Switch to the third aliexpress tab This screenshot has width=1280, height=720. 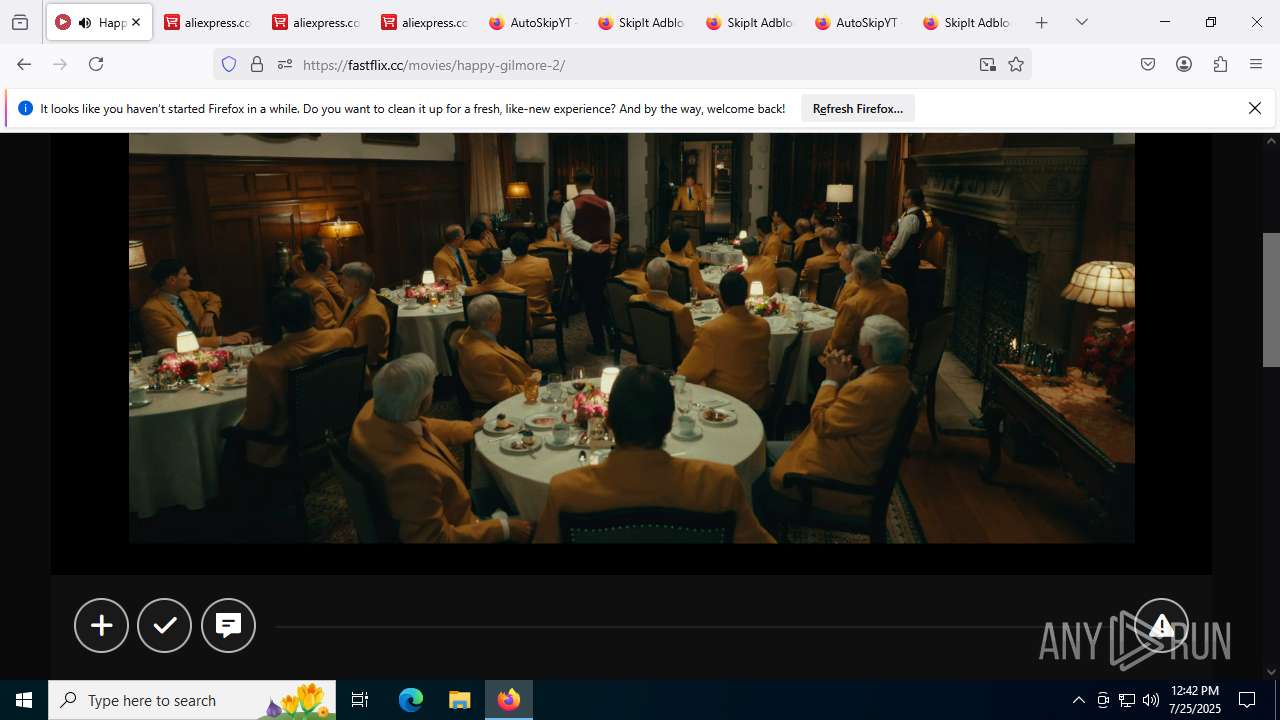[425, 22]
